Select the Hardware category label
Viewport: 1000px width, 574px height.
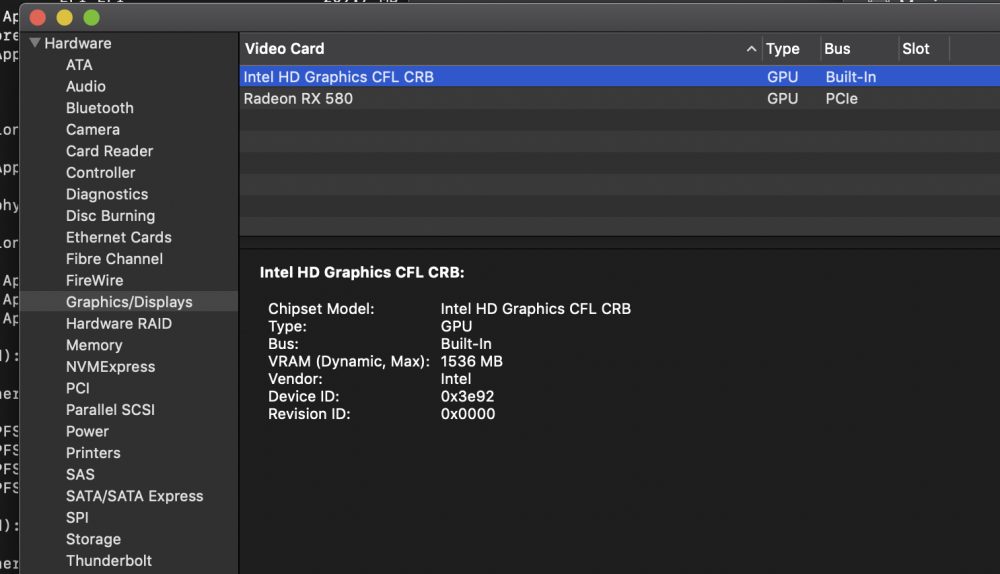(78, 43)
